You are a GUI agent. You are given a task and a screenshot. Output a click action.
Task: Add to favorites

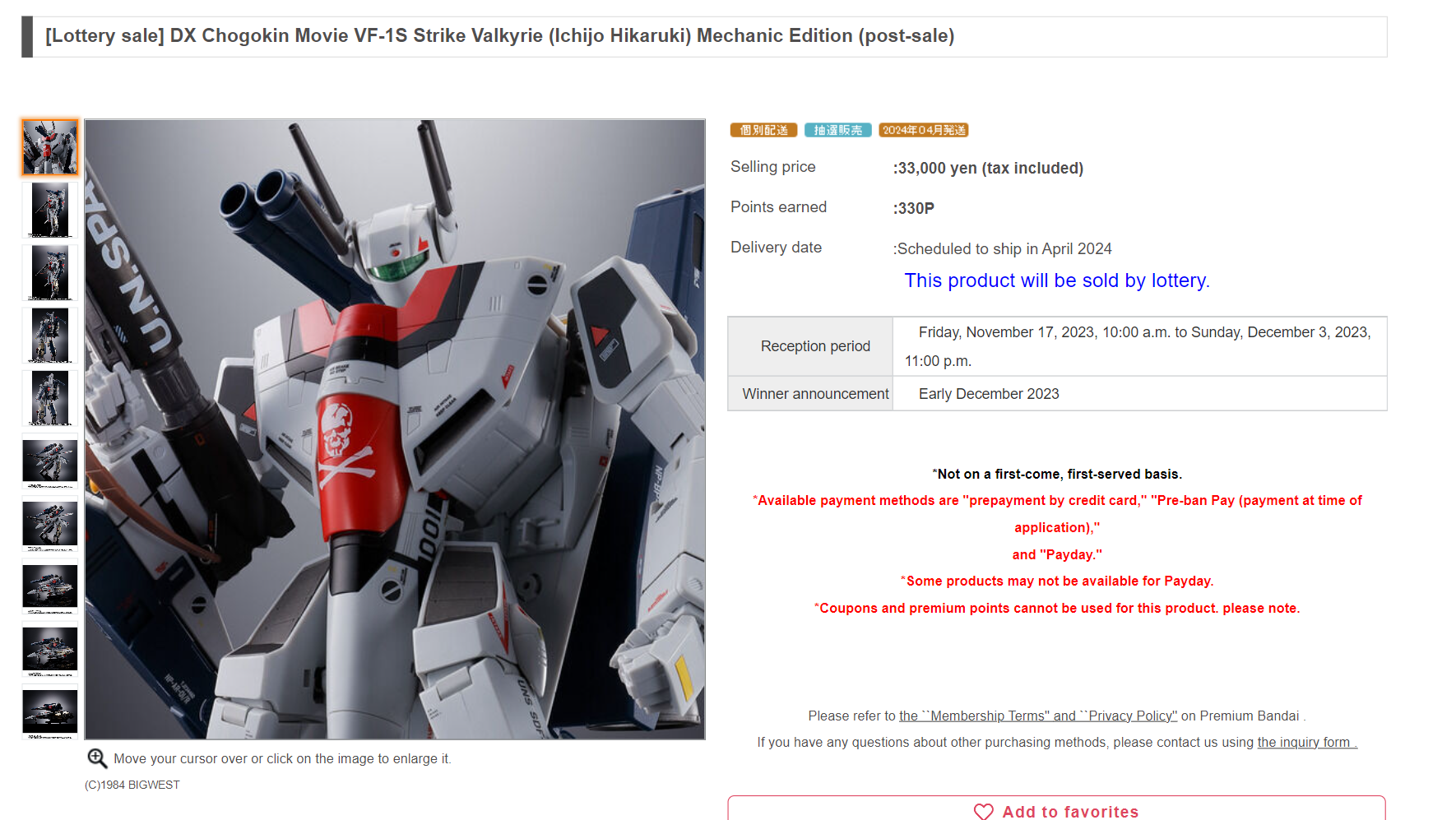pos(1056,808)
